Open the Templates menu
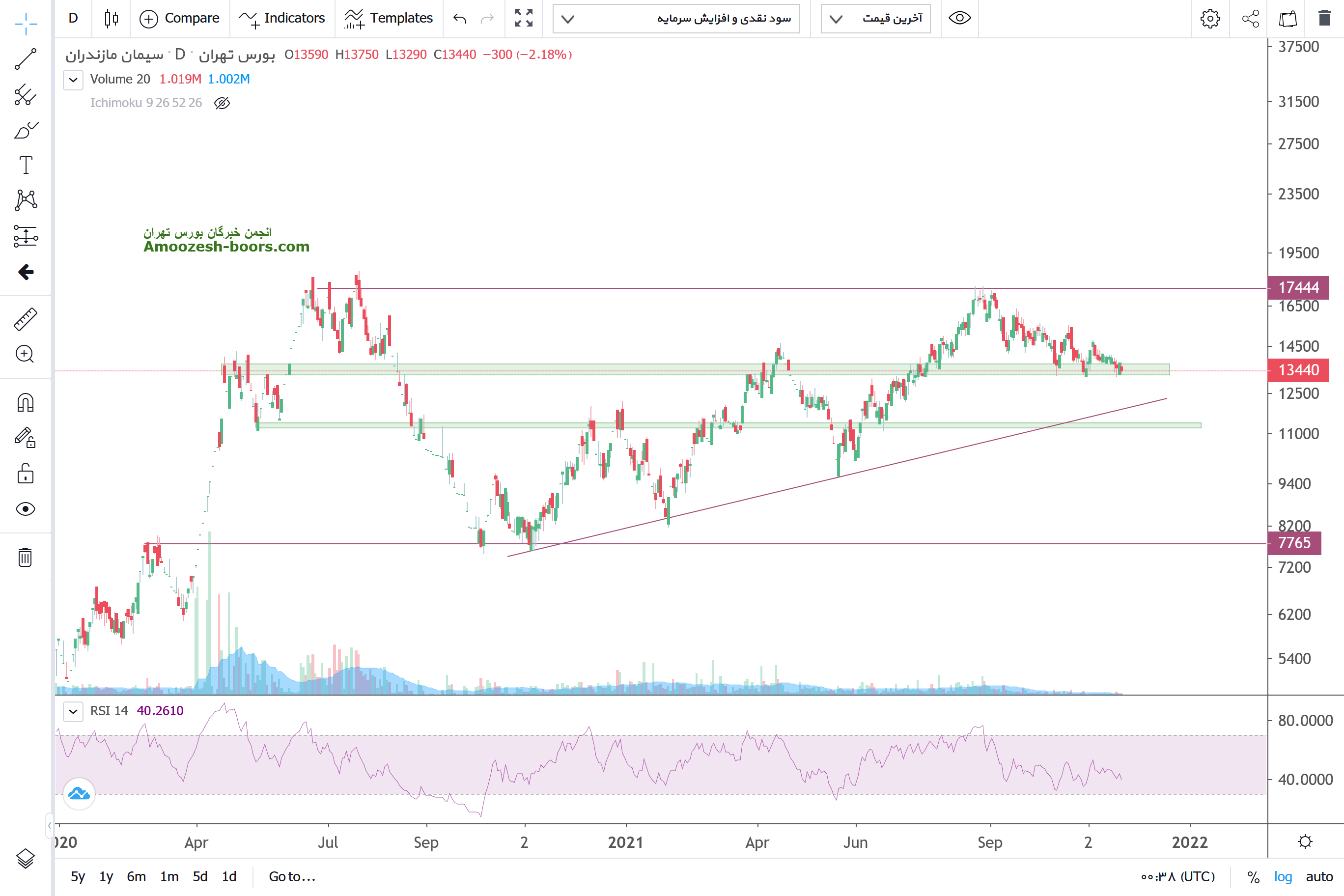The image size is (1344, 896). 389,18
